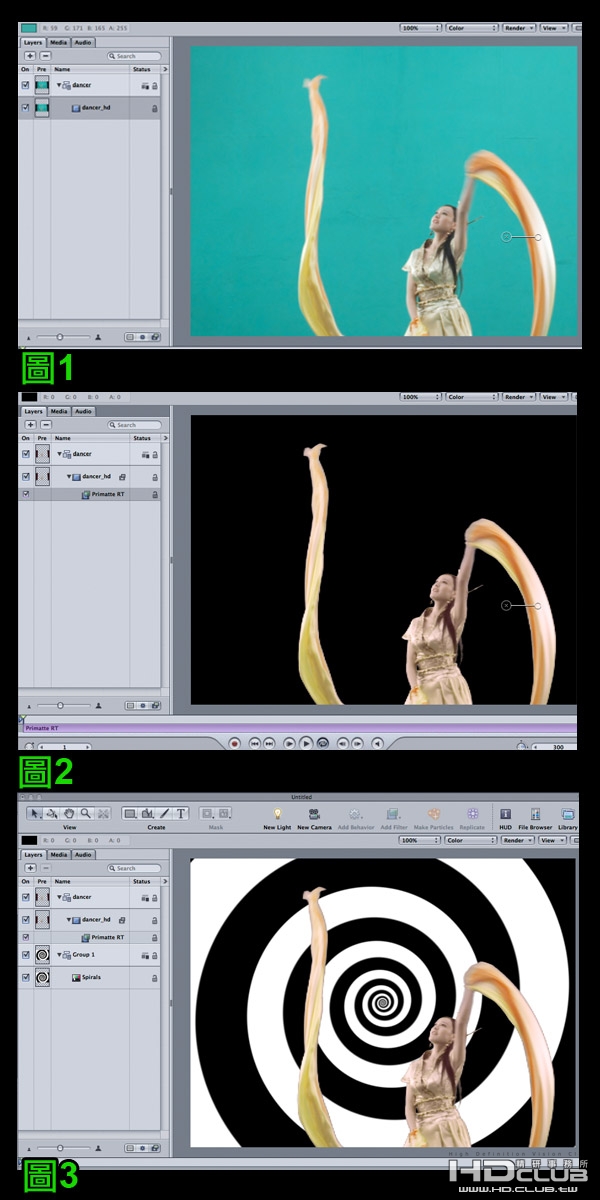Click add (+) layer button in green-screen window
The image size is (600, 1200).
(x=30, y=57)
